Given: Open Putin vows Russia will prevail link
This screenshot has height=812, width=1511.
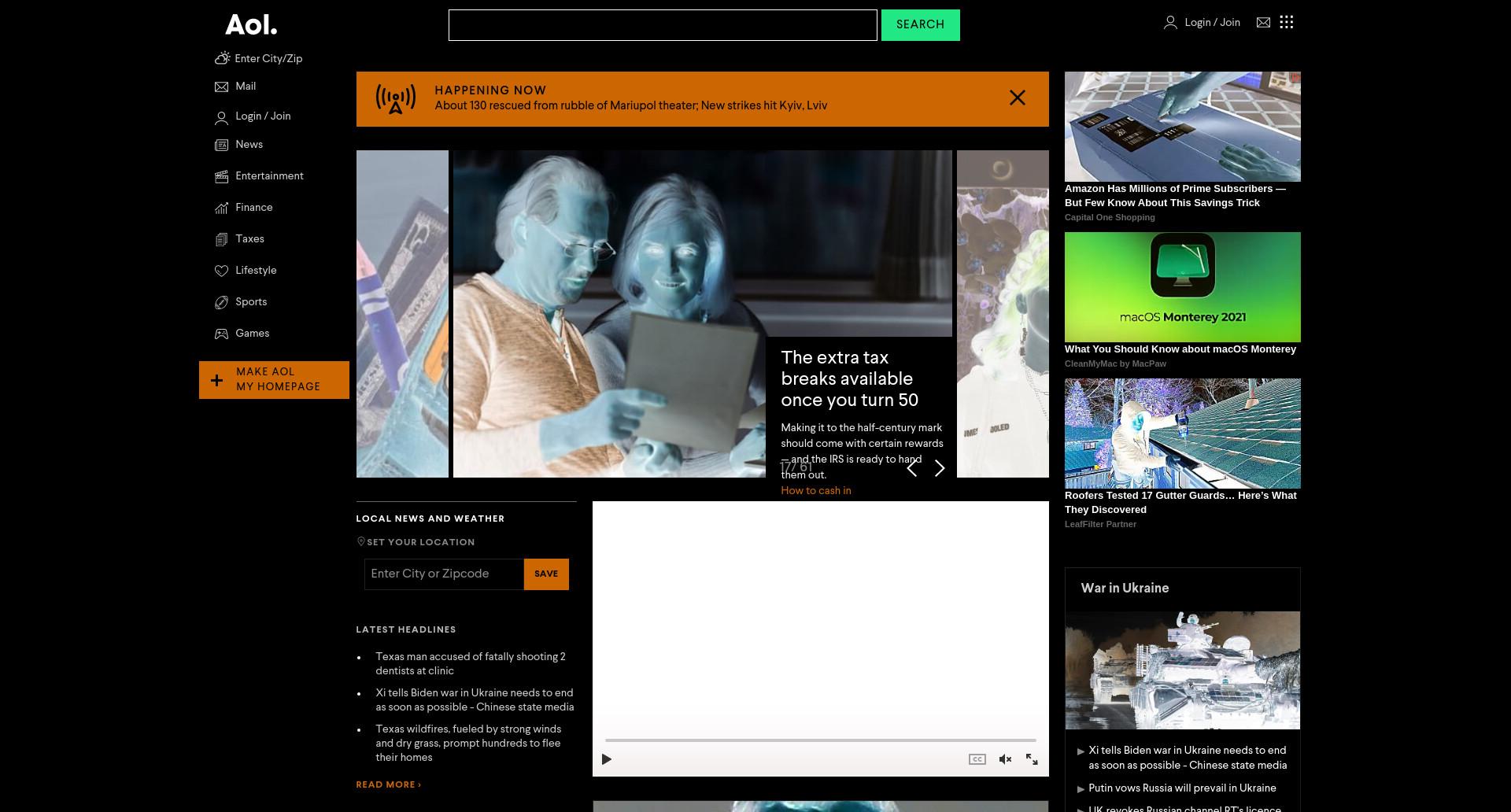Looking at the screenshot, I should pos(1182,788).
